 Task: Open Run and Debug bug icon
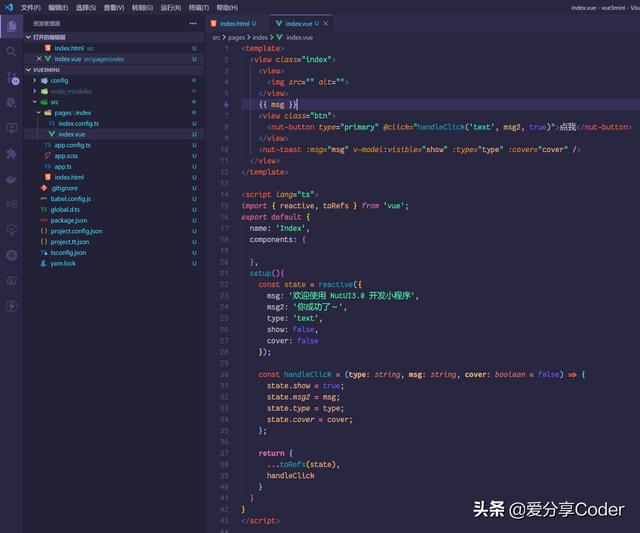pyautogui.click(x=11, y=102)
